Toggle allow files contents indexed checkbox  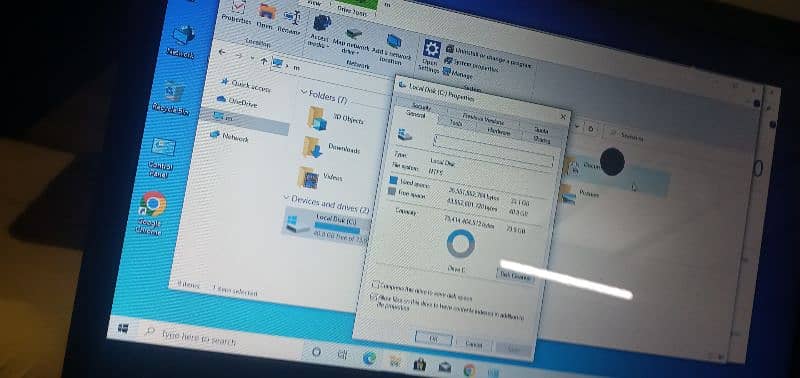coord(373,296)
